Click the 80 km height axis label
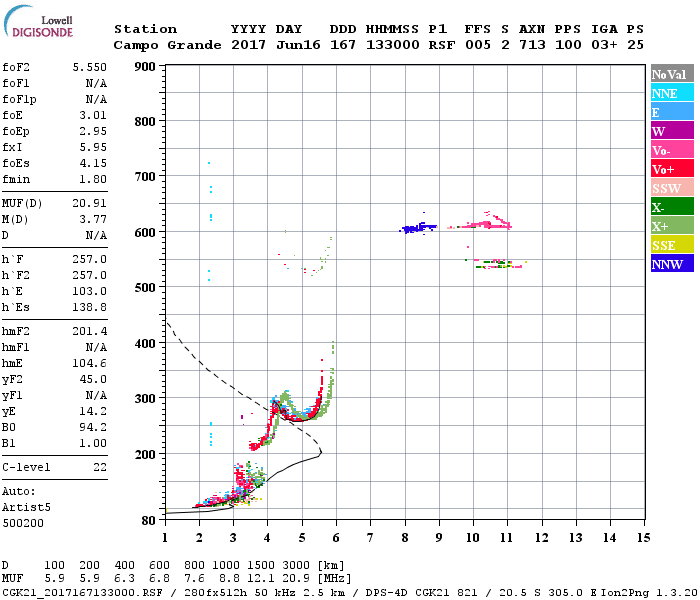This screenshot has height=600, width=700. (x=149, y=521)
